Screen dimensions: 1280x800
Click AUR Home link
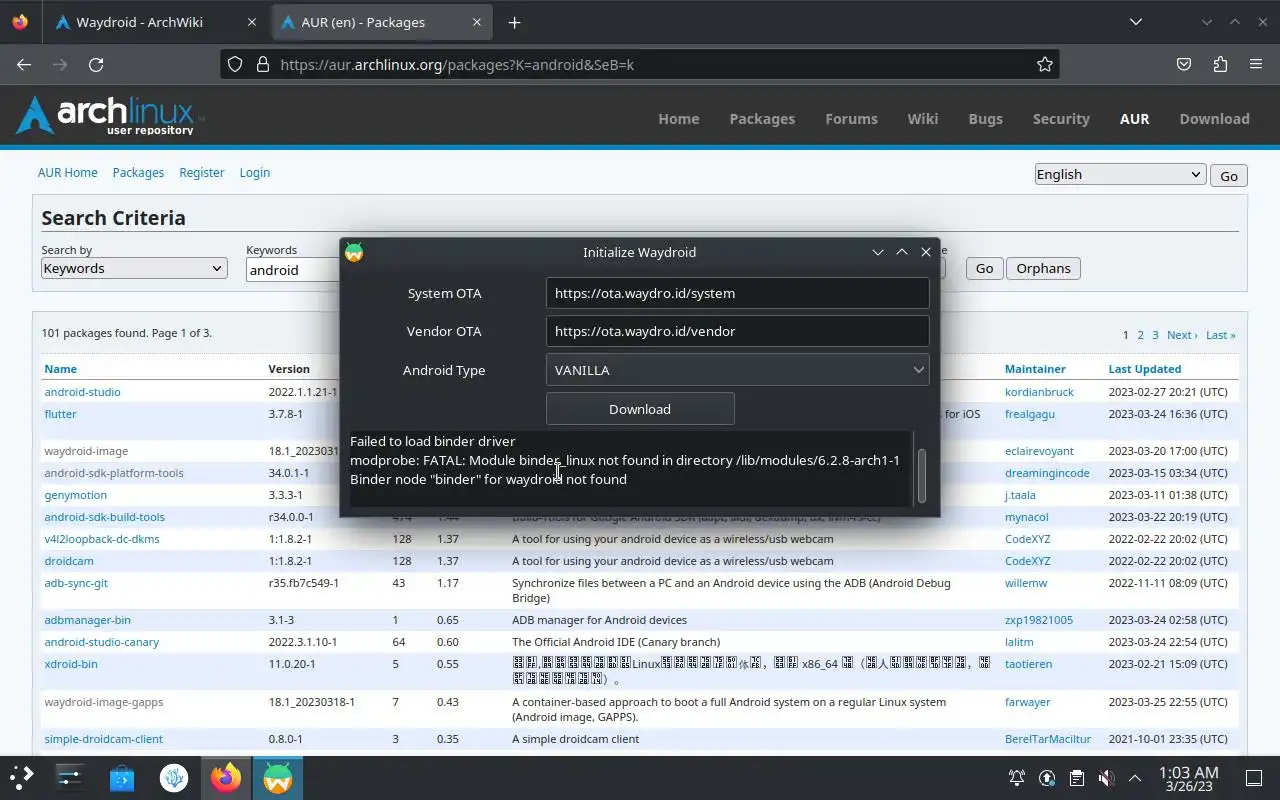click(x=68, y=172)
